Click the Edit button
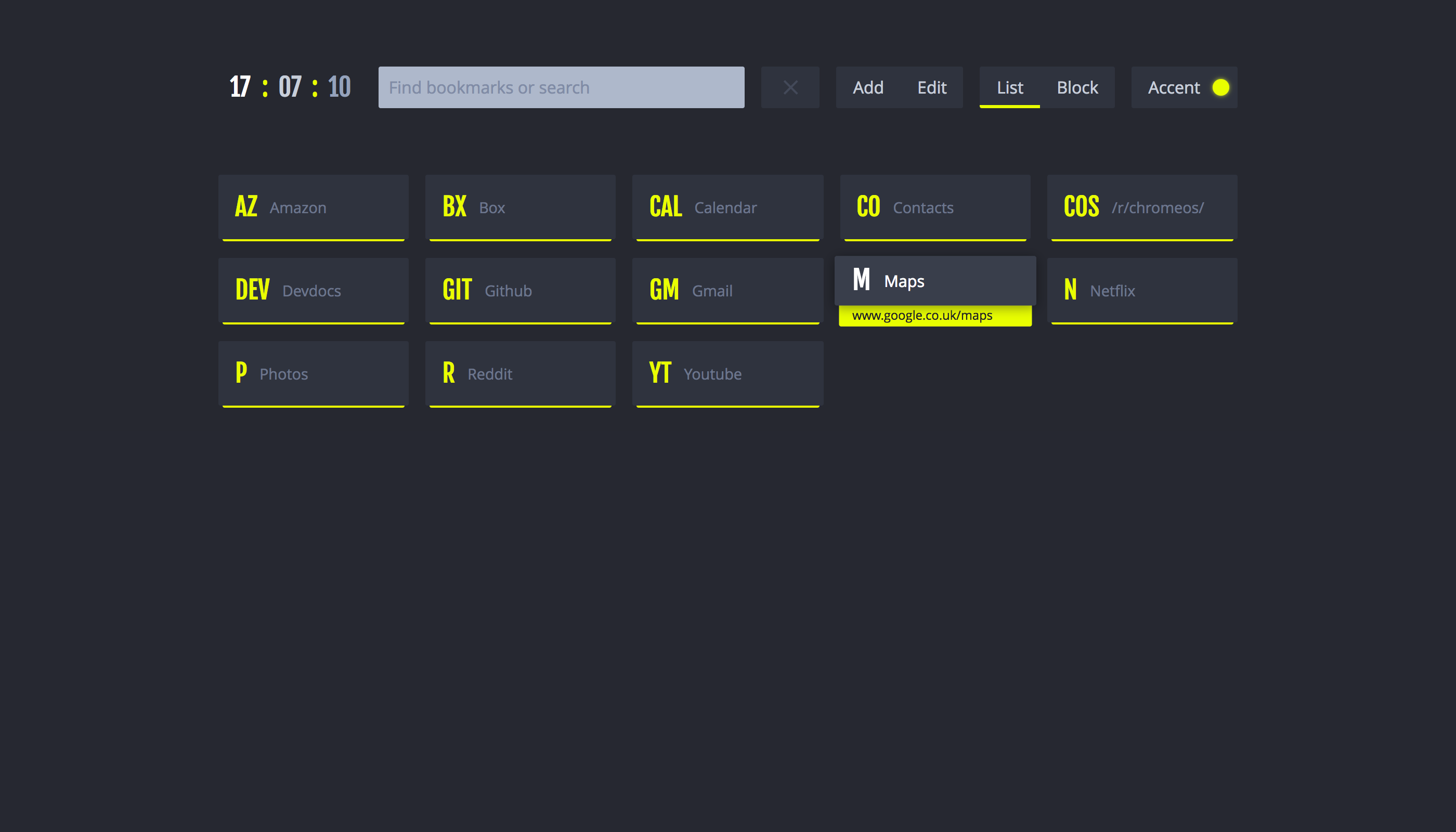Viewport: 1456px width, 832px height. point(932,87)
